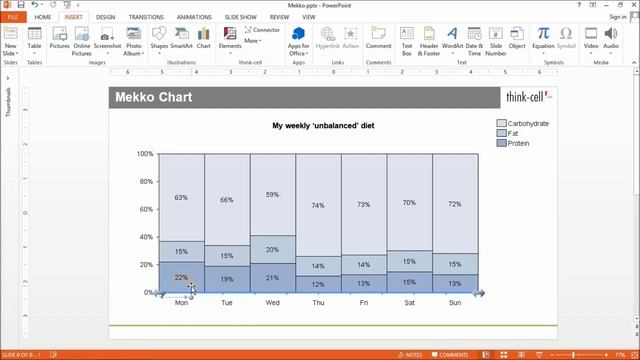Click the Carbohydrate legend swatch
Viewport: 640px width, 360px height.
[x=501, y=123]
